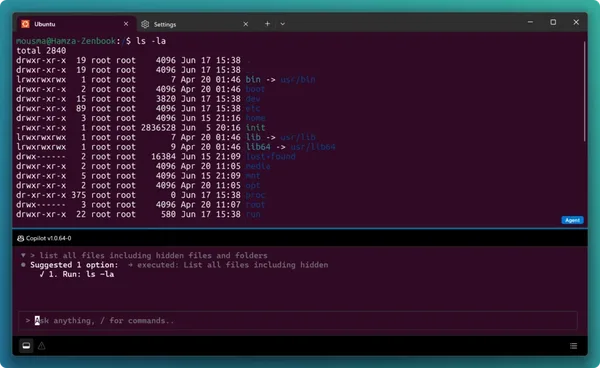Click the mousma@Hamza-Zenbook prompt text
This screenshot has height=368, width=600.
pyautogui.click(x=66, y=41)
